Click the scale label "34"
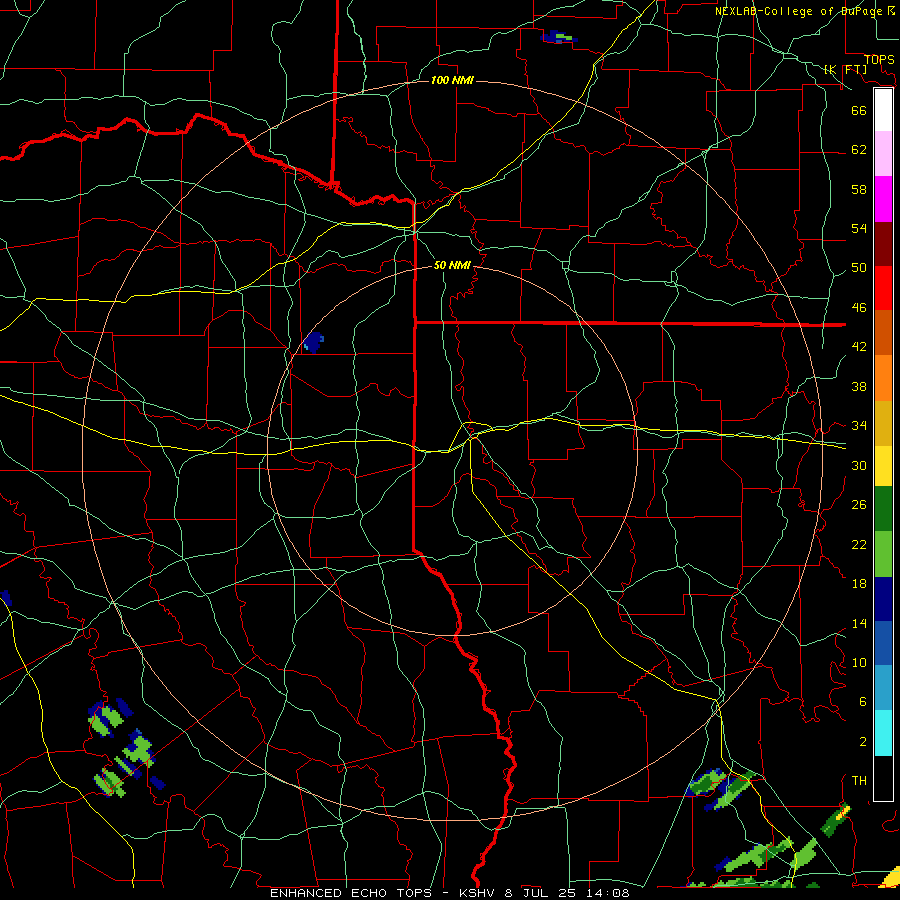This screenshot has height=900, width=900. tap(859, 426)
